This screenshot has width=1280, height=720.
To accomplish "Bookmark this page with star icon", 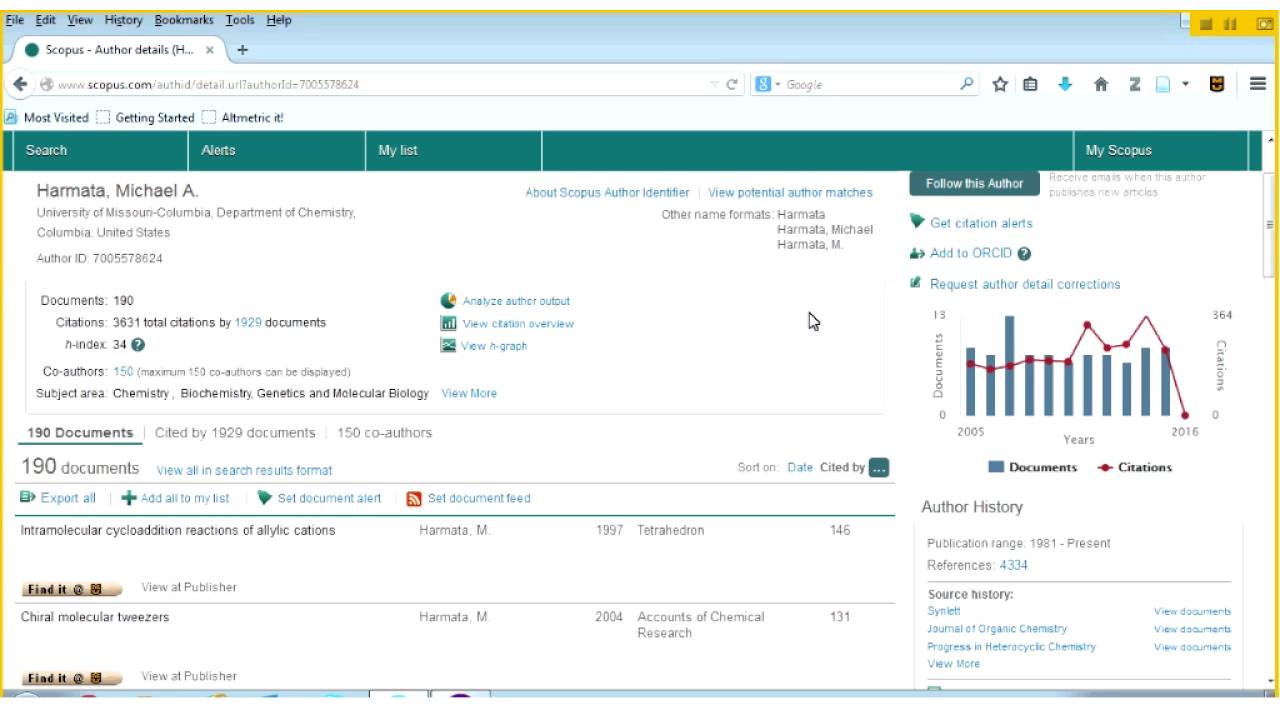I will (x=999, y=84).
